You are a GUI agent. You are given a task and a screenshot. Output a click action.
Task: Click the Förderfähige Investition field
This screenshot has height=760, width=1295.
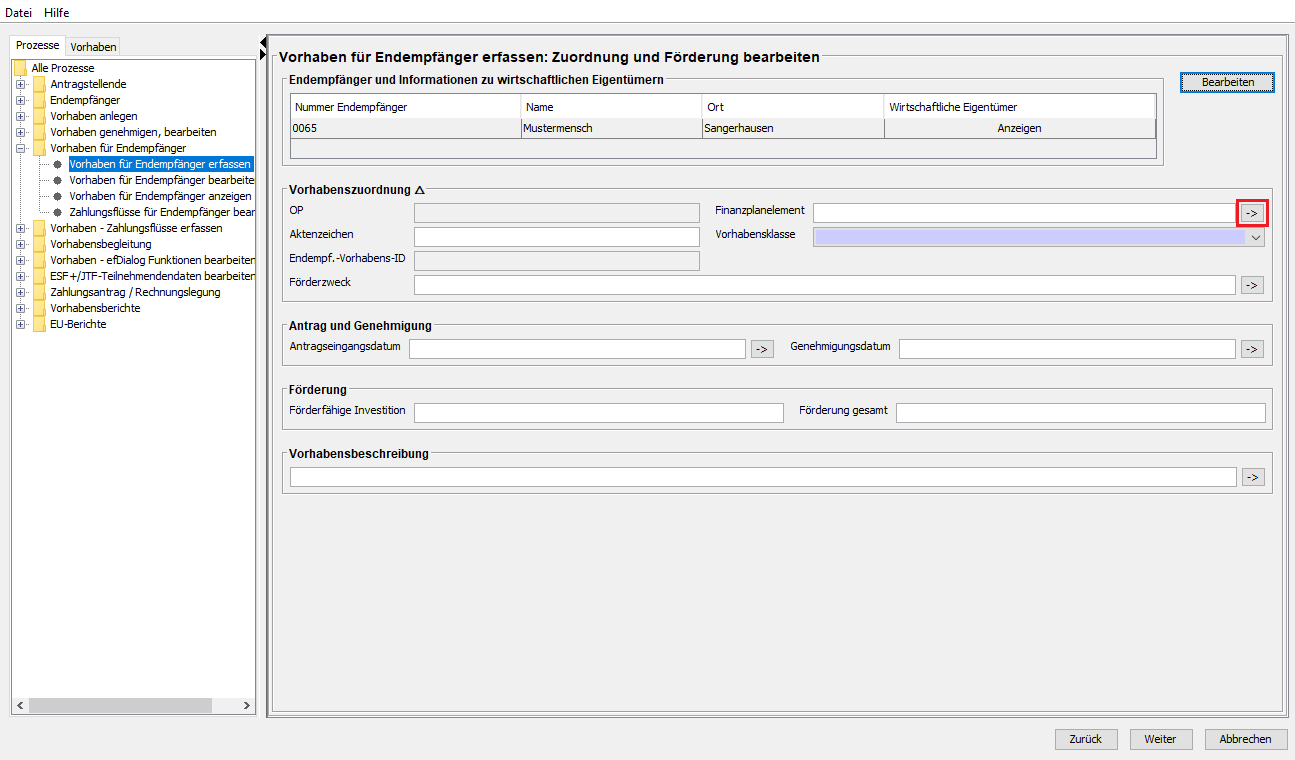599,413
